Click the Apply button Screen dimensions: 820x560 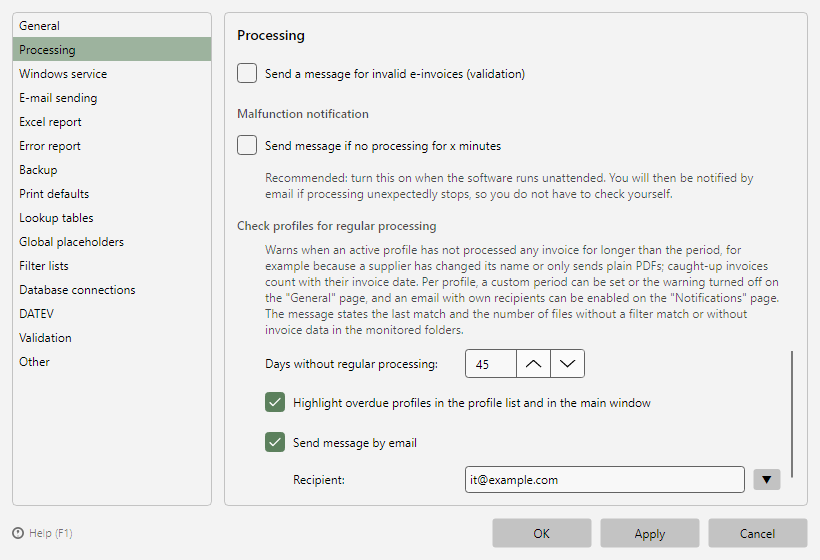pyautogui.click(x=650, y=533)
